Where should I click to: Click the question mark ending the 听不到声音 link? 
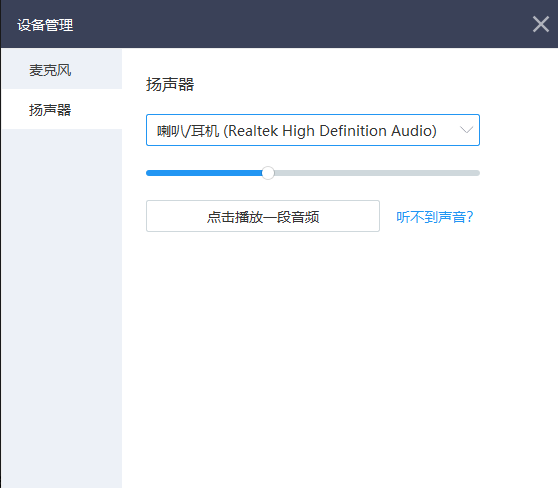pyautogui.click(x=470, y=217)
